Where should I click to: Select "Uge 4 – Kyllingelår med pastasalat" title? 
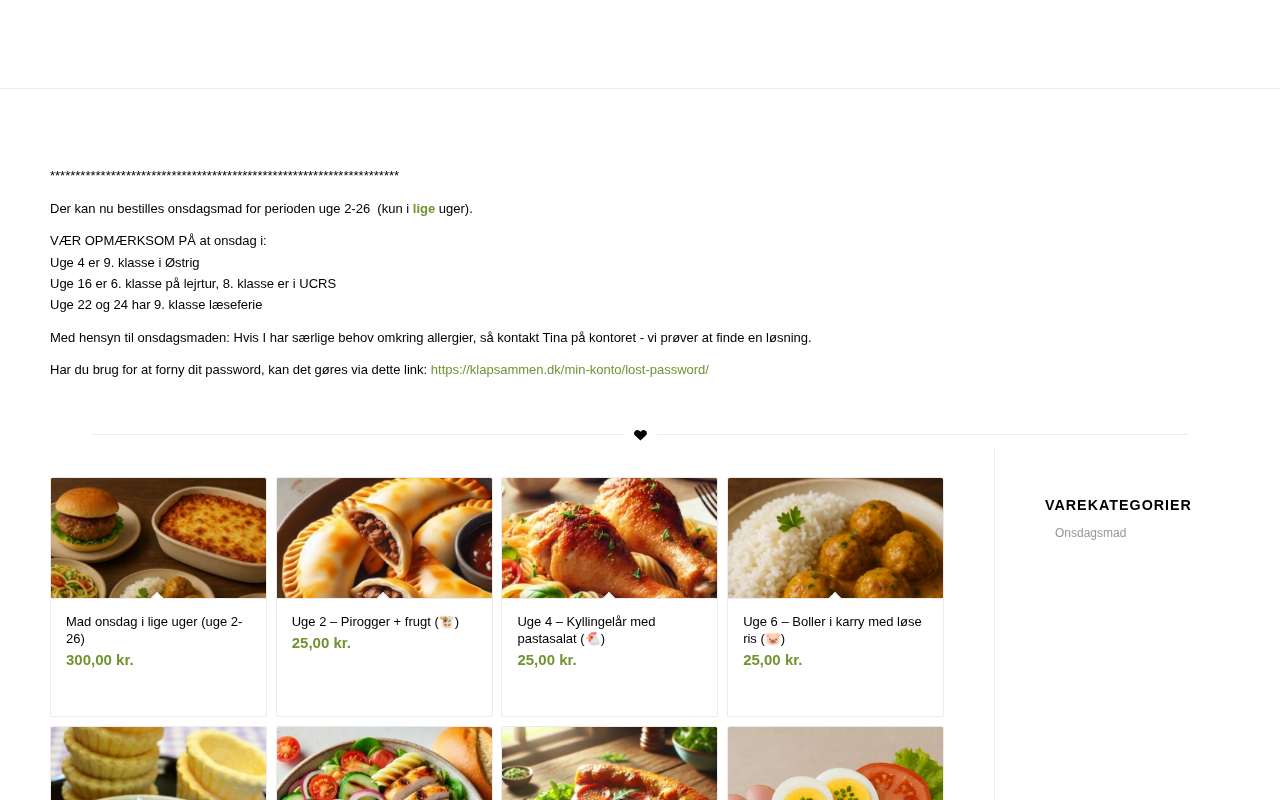pyautogui.click(x=586, y=630)
